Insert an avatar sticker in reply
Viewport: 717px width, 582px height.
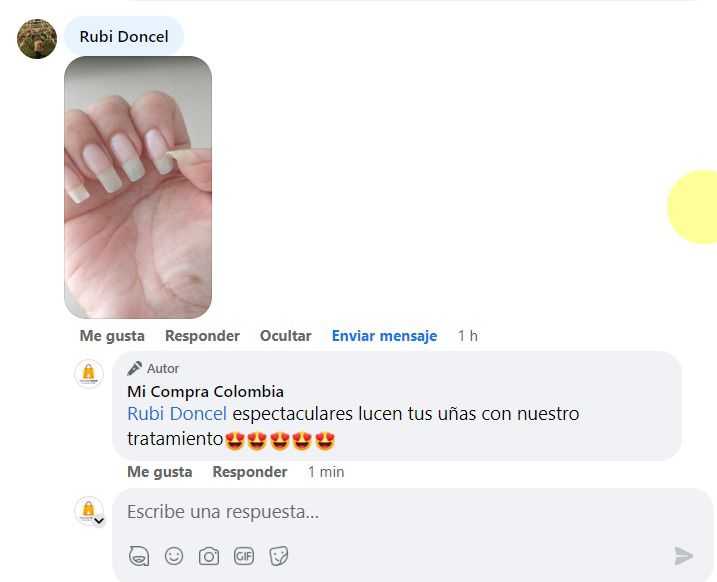coord(139,556)
